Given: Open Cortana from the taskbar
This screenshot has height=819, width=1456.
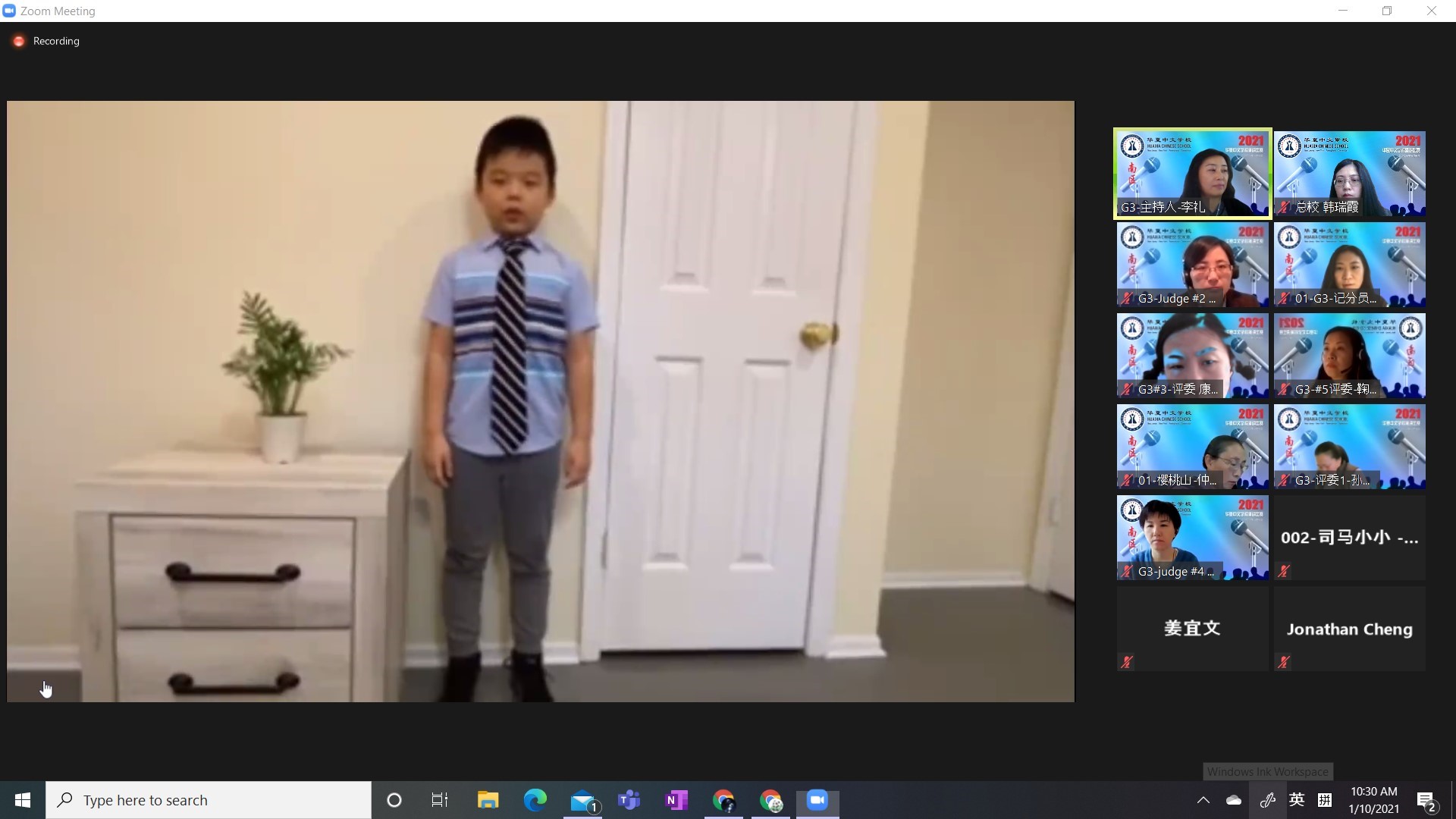Looking at the screenshot, I should click(394, 800).
